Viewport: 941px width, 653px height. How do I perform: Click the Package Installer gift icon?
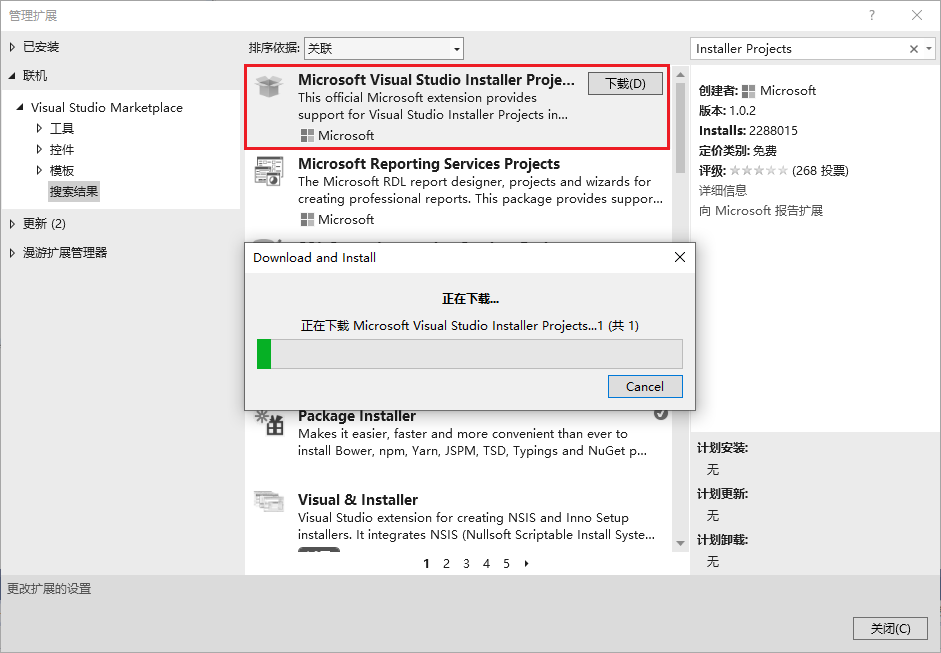tap(269, 423)
